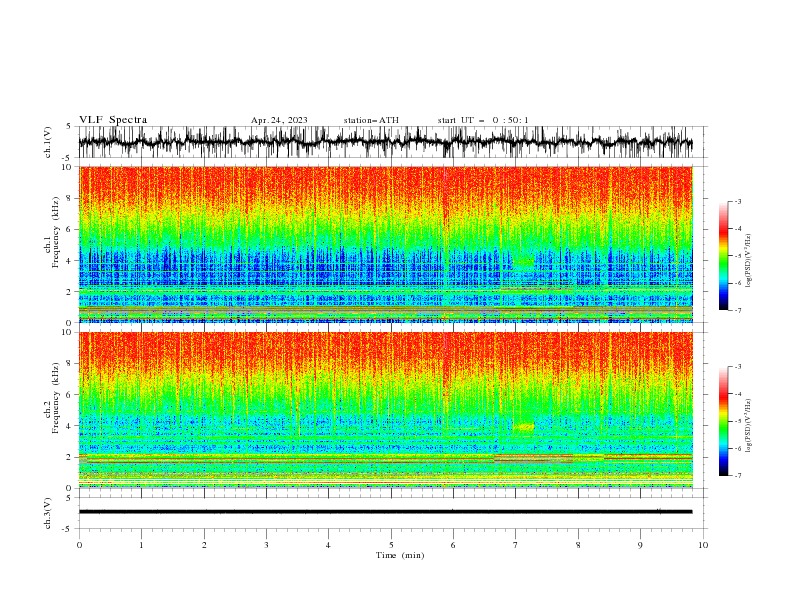The width and height of the screenshot is (792, 612).
Task: Click the ch.2 color bar "log(PSD)(V²/Hz)" label
Action: click(749, 425)
